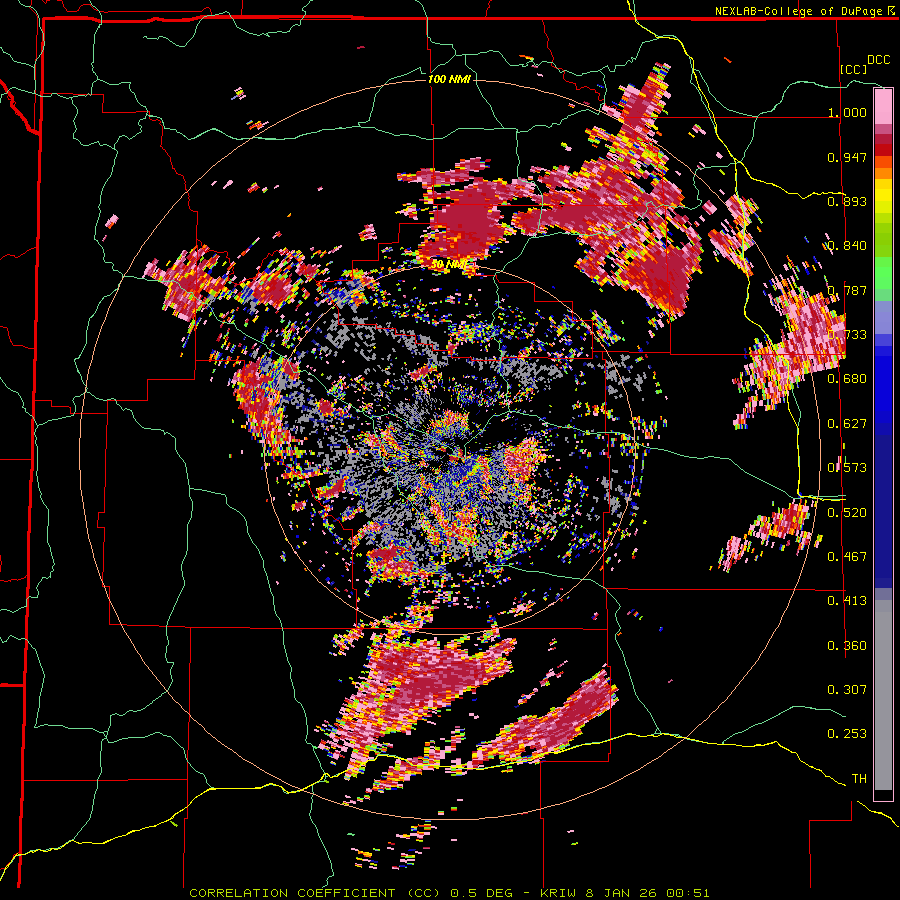Select the 0.467 scale value
Screen dimensions: 900x900
pos(847,557)
